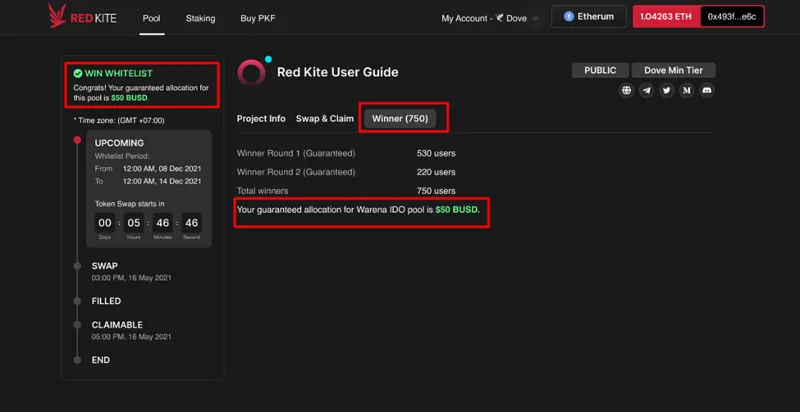Click the green Win Whitelist checkmark icon

pos(78,73)
